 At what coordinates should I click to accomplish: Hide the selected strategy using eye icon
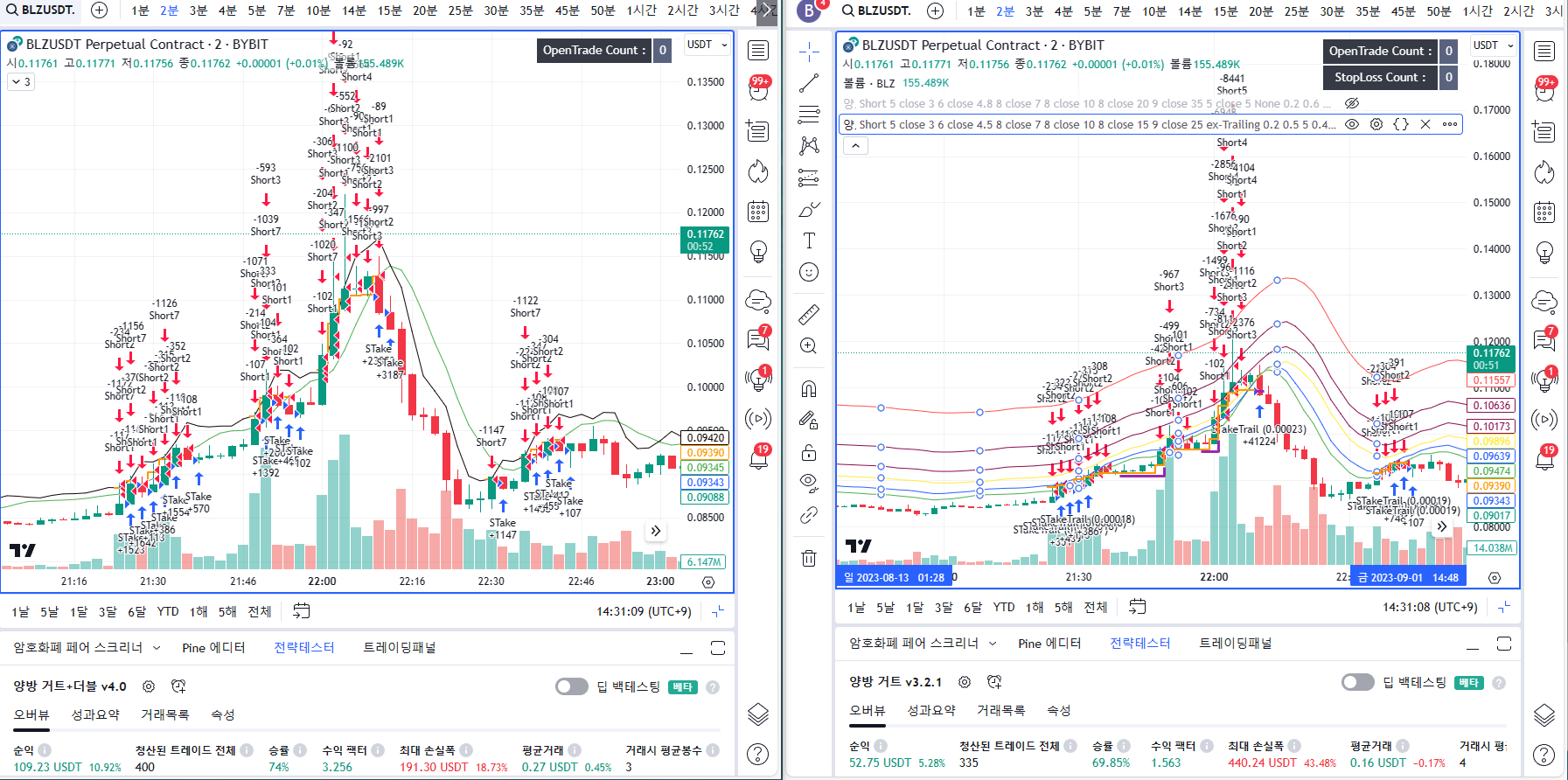pyautogui.click(x=1352, y=124)
